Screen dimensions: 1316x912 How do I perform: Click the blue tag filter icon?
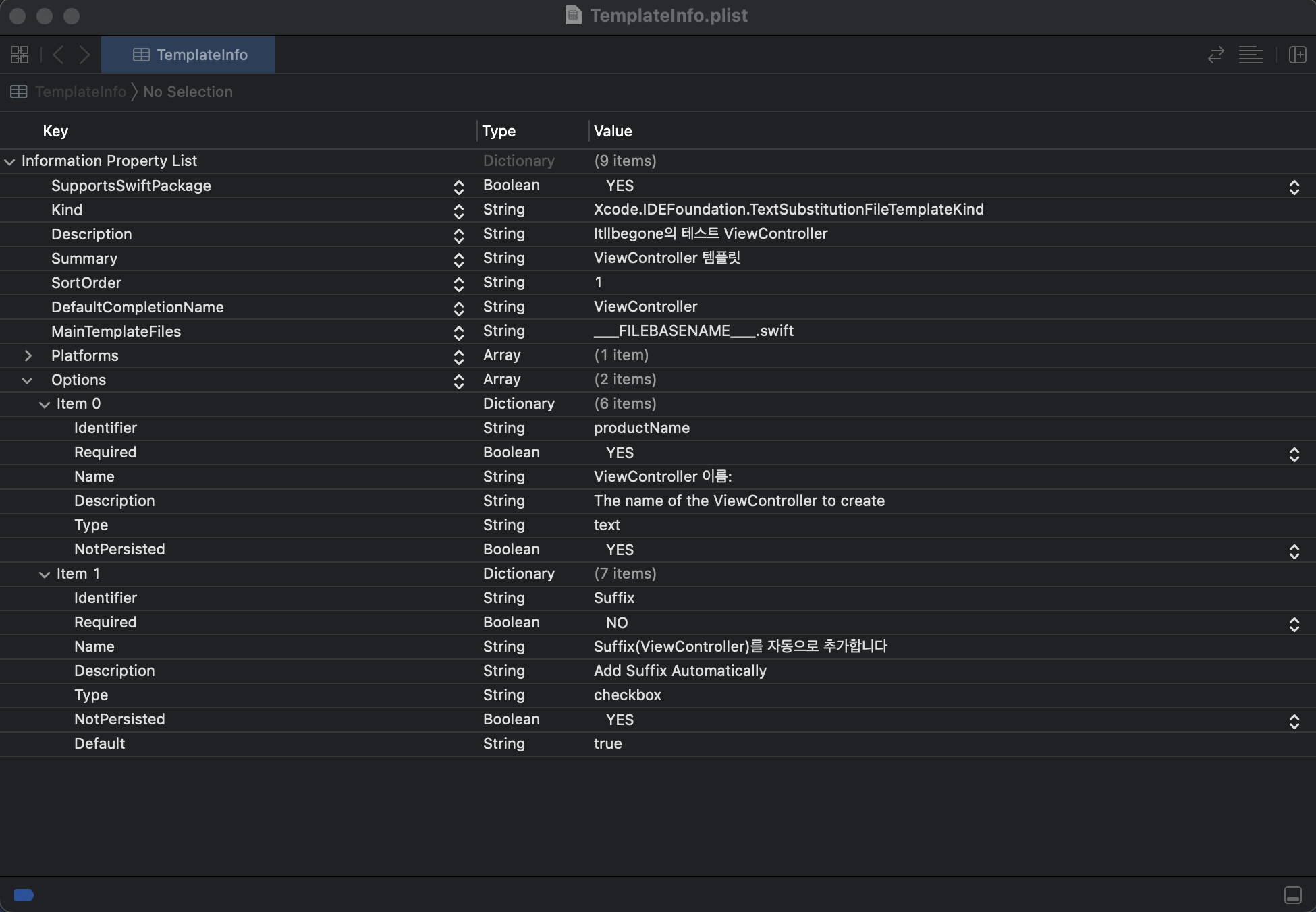[24, 895]
